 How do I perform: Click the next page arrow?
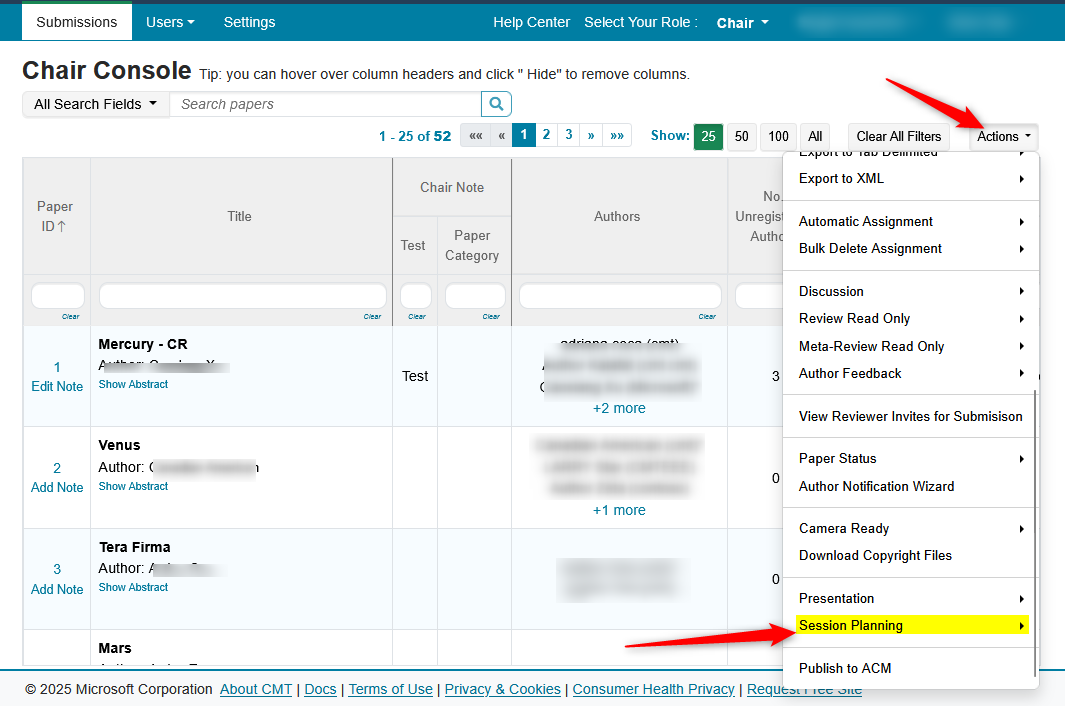pyautogui.click(x=591, y=136)
